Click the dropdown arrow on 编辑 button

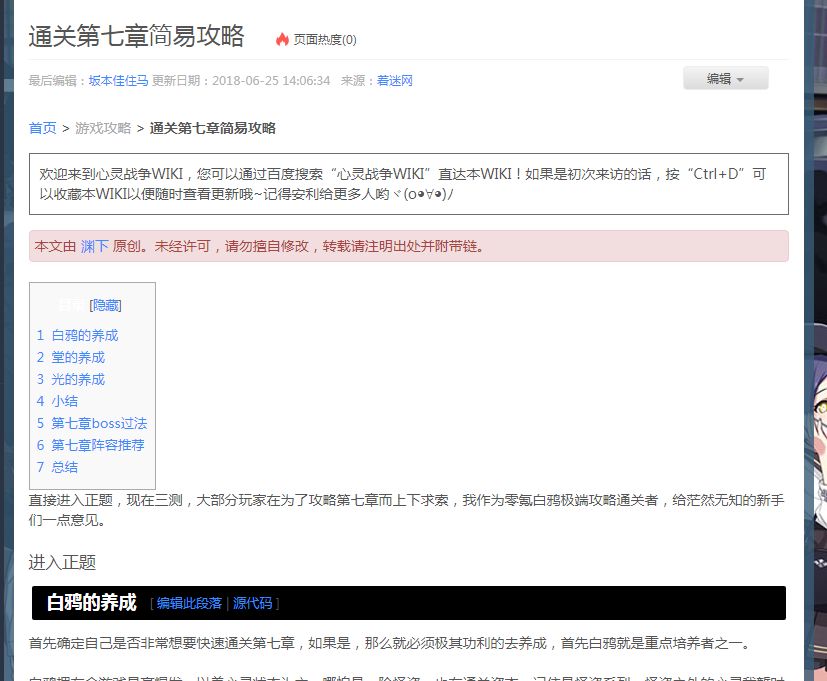(740, 80)
